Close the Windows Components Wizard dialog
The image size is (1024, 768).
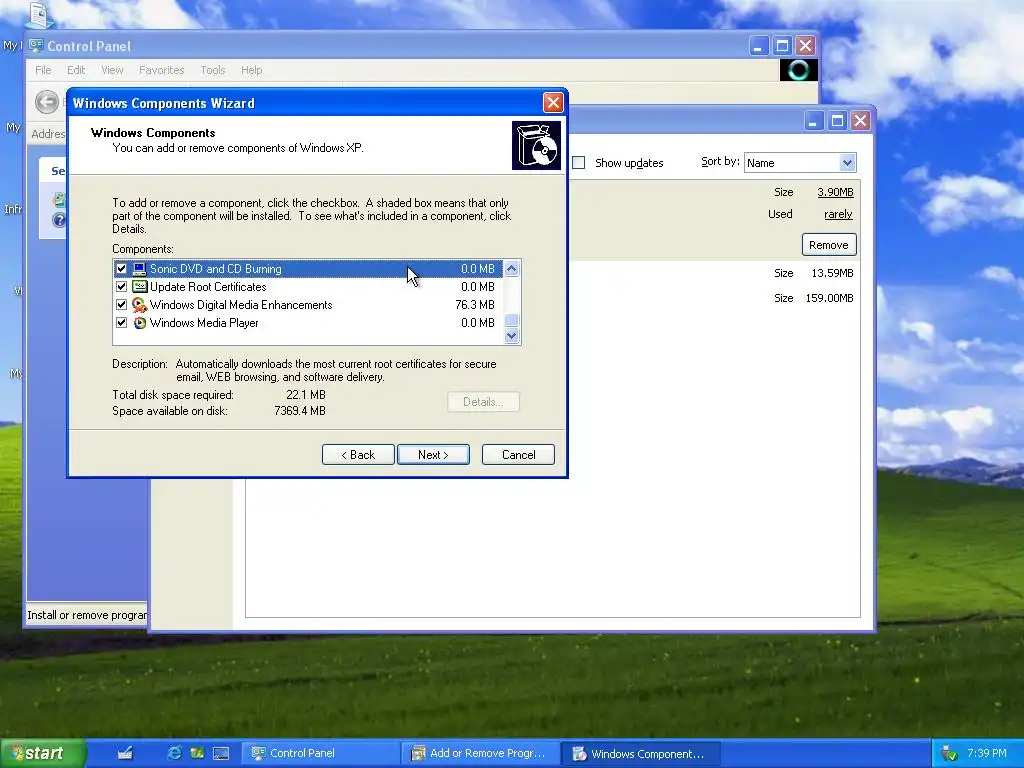(553, 103)
